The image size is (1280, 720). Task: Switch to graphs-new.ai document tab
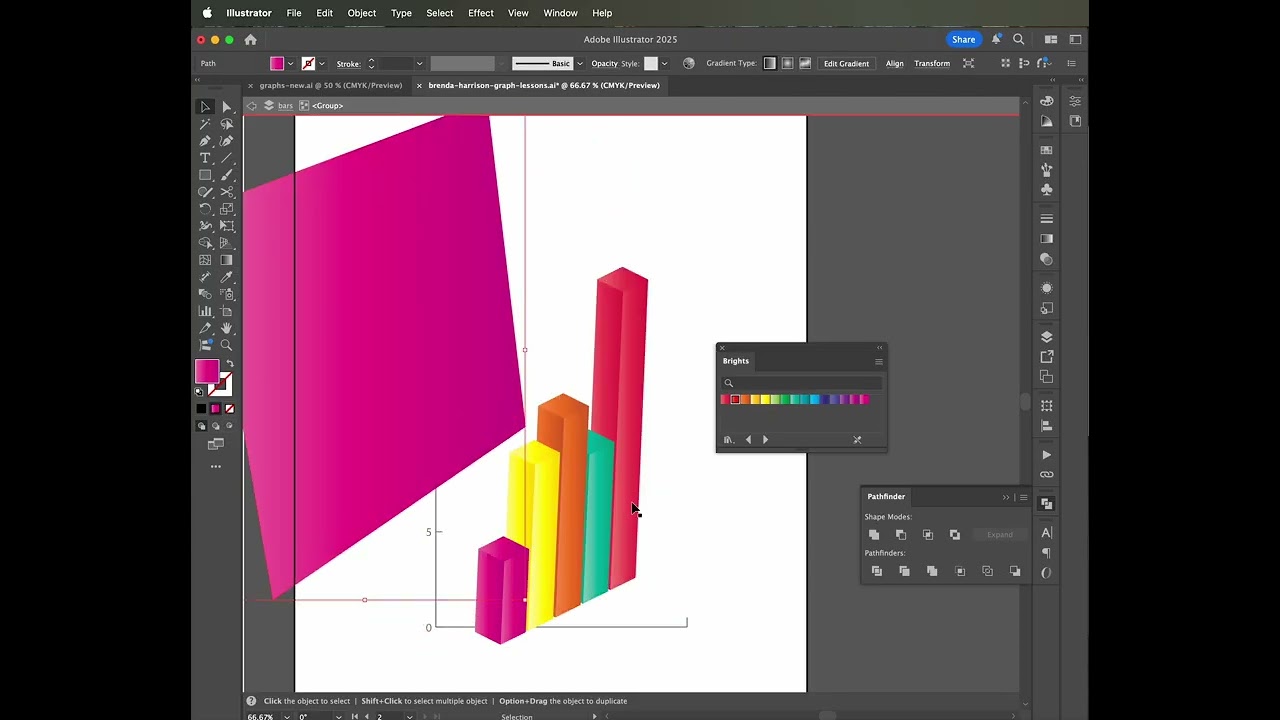[330, 85]
